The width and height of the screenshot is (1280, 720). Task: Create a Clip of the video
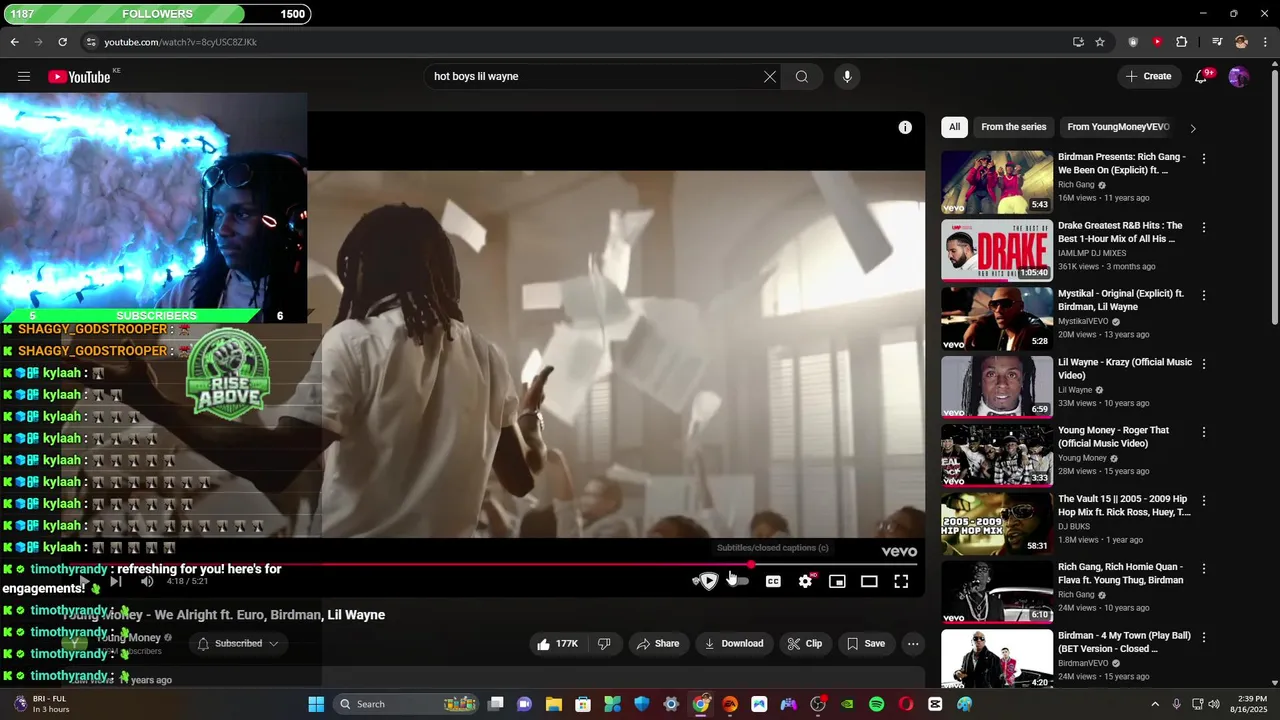pyautogui.click(x=804, y=644)
